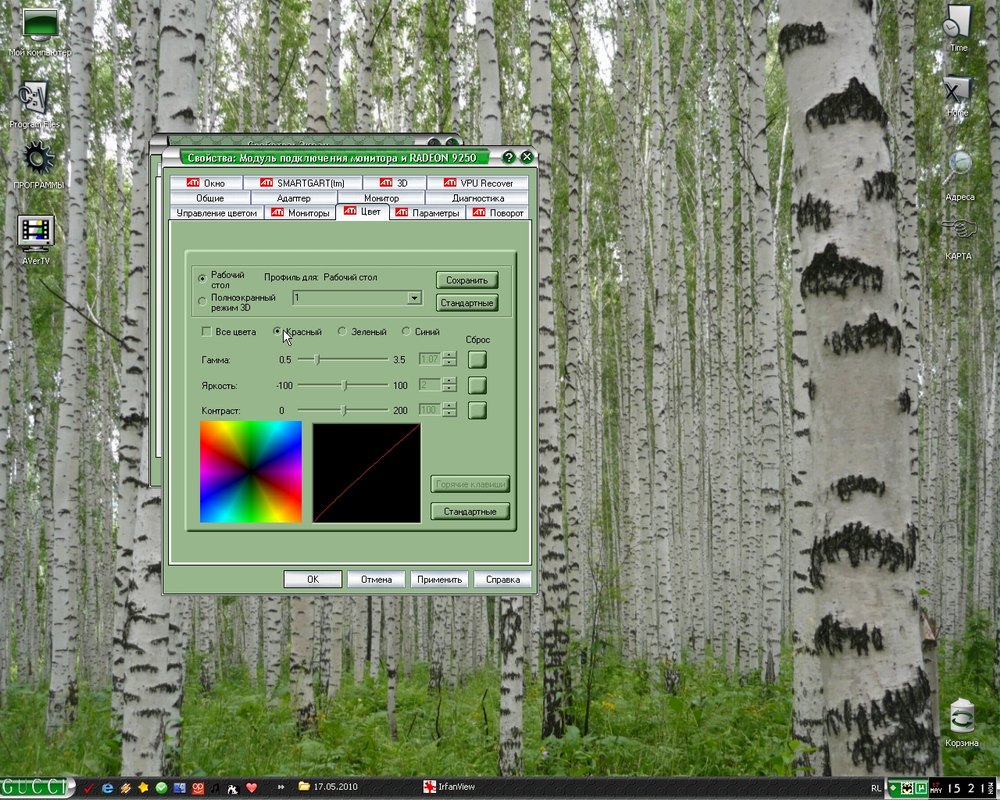Click the red checkmark quick-launch icon
Image resolution: width=1000 pixels, height=800 pixels.
pyautogui.click(x=89, y=788)
